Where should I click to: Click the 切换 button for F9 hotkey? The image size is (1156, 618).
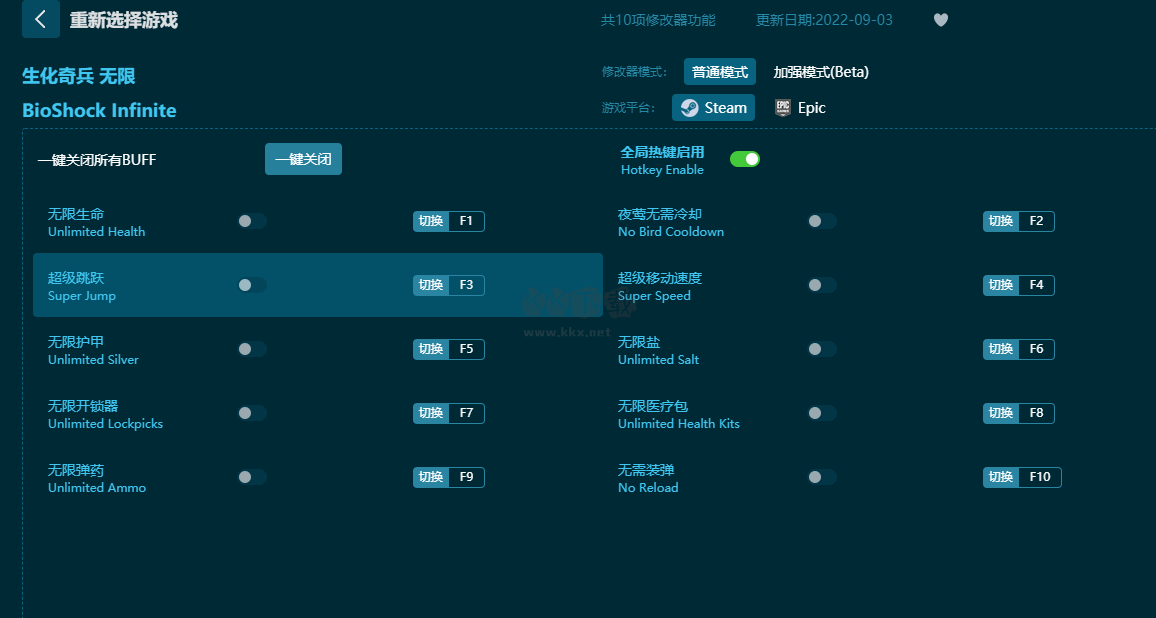pyautogui.click(x=431, y=477)
